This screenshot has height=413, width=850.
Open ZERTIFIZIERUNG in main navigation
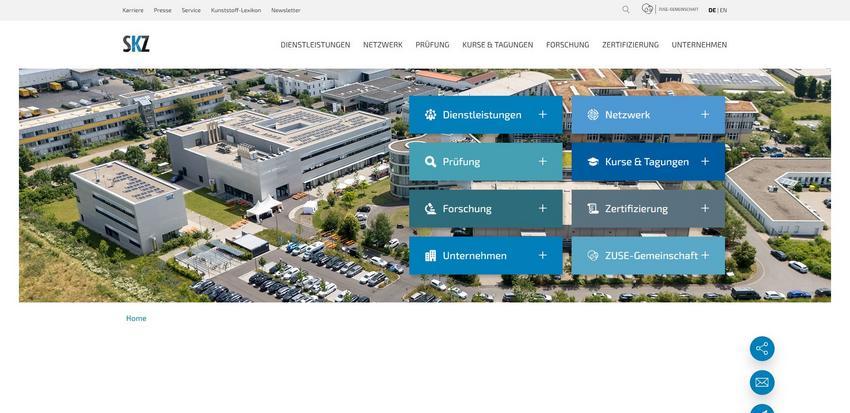(630, 45)
